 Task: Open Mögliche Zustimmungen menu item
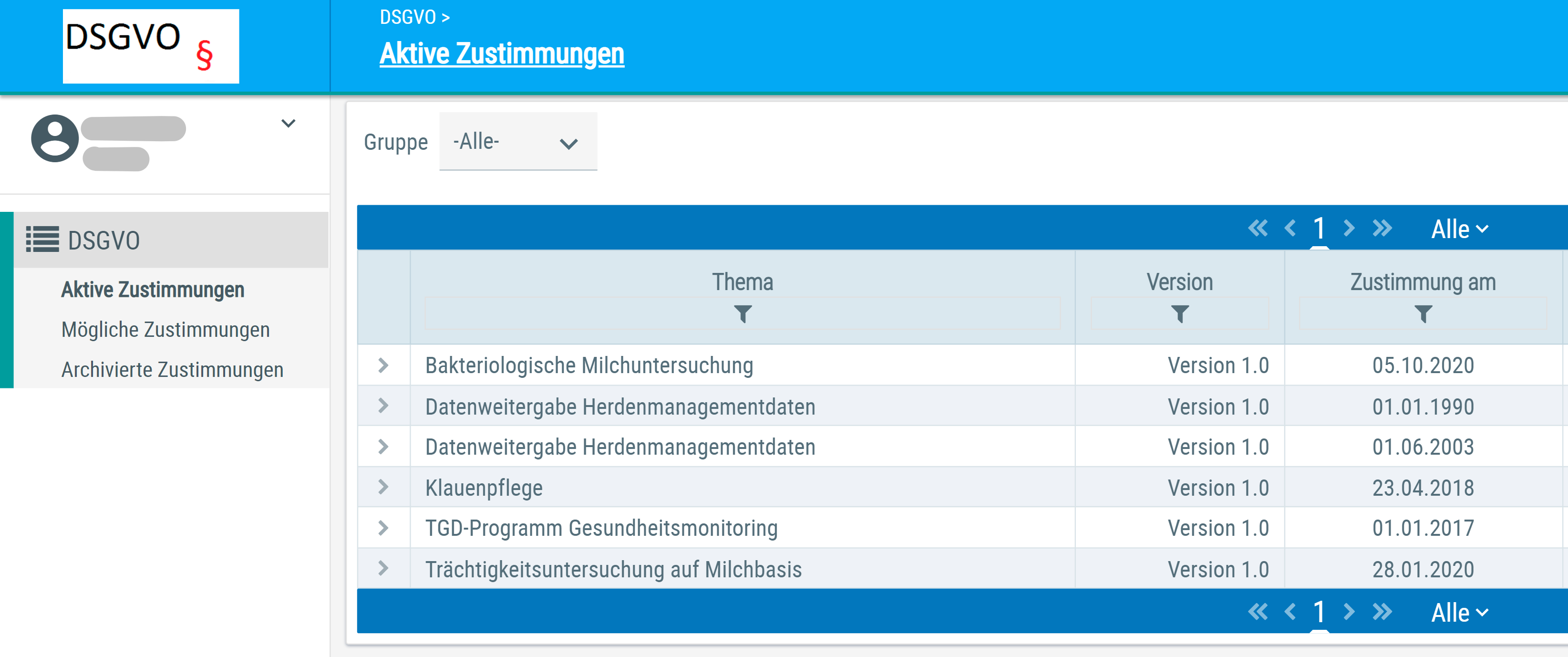click(x=165, y=329)
